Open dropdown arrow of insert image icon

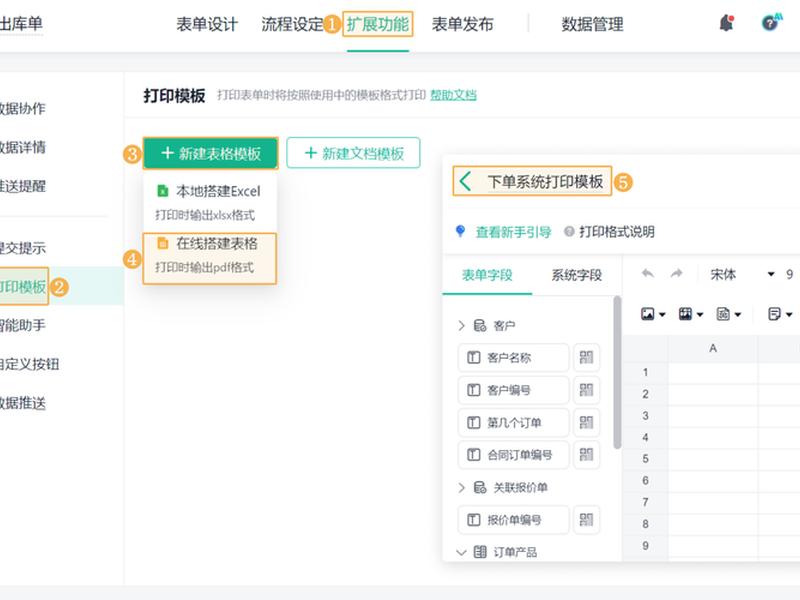(662, 315)
